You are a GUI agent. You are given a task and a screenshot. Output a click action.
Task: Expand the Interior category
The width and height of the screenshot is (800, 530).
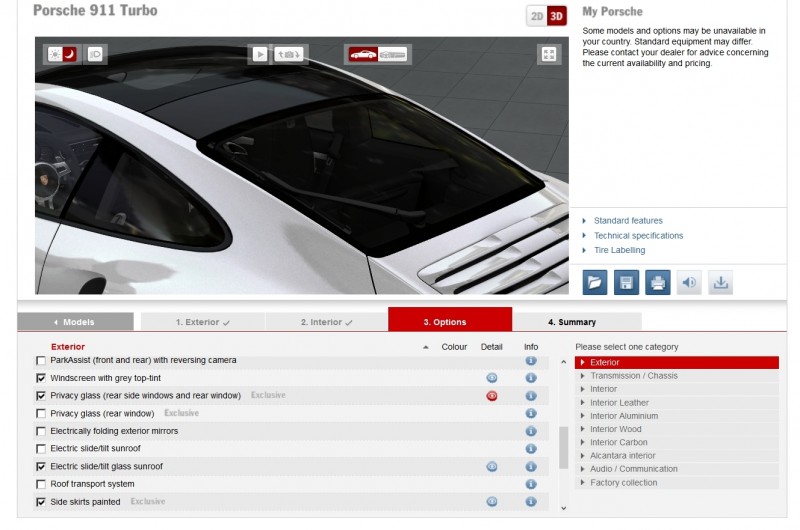click(x=677, y=389)
